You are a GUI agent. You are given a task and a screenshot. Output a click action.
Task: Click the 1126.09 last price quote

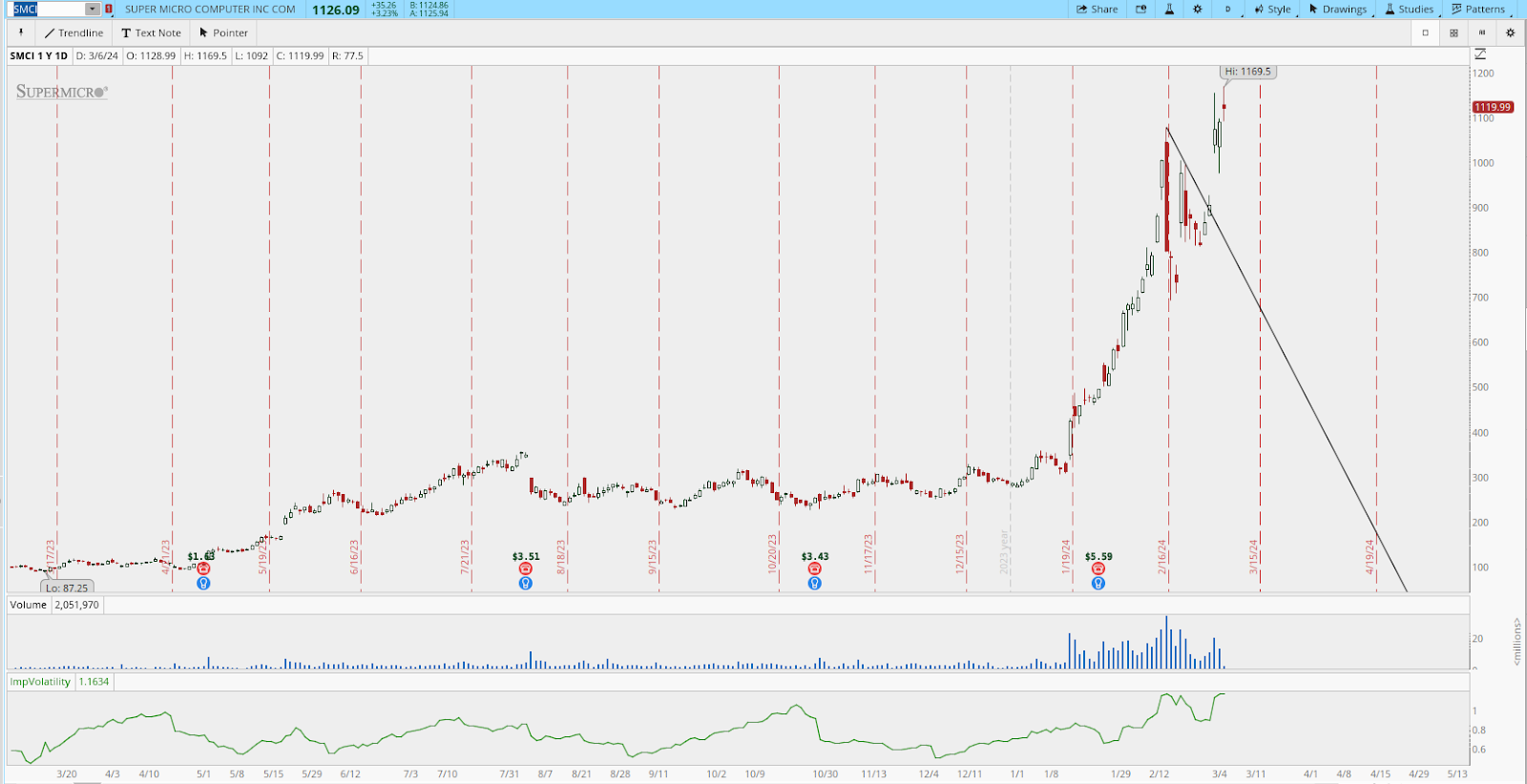click(336, 10)
